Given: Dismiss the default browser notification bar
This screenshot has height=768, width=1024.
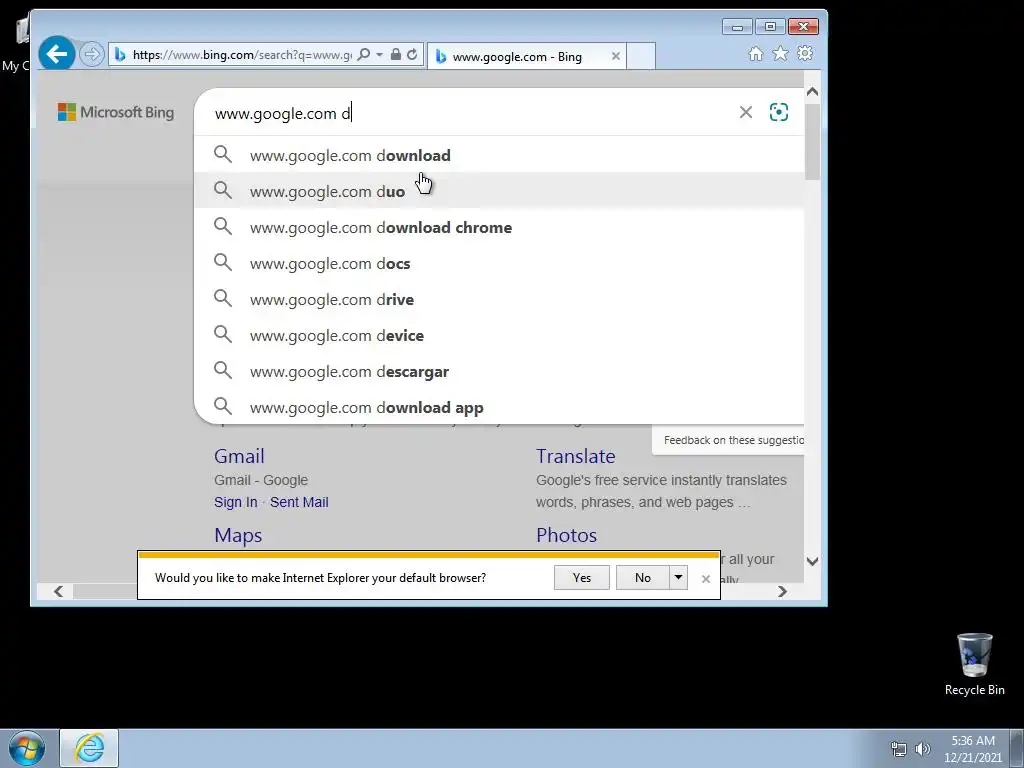Looking at the screenshot, I should [x=705, y=579].
